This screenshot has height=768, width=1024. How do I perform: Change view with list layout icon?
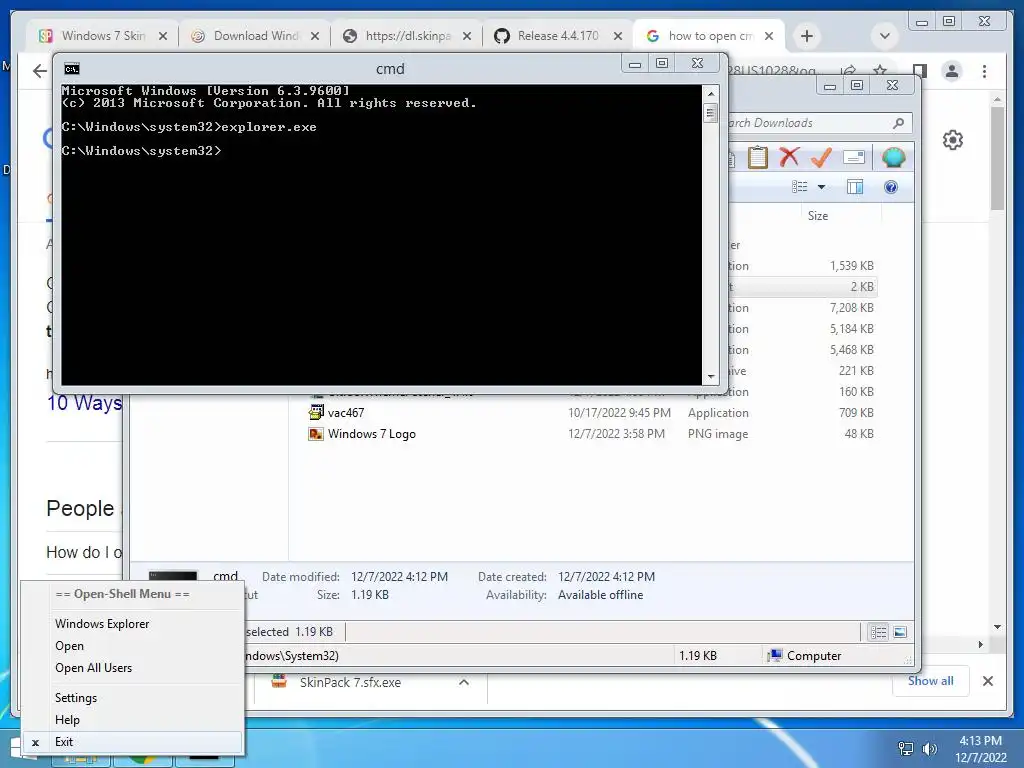pos(800,187)
